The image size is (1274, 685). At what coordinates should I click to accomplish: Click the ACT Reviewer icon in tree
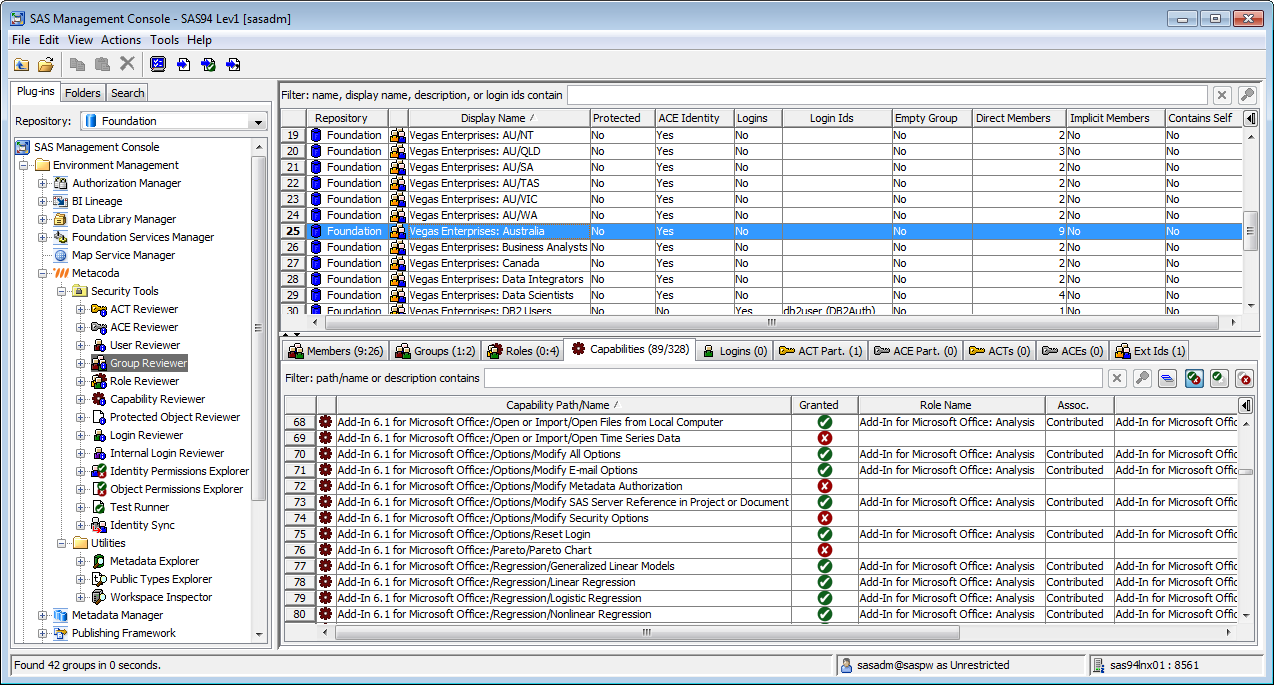99,309
